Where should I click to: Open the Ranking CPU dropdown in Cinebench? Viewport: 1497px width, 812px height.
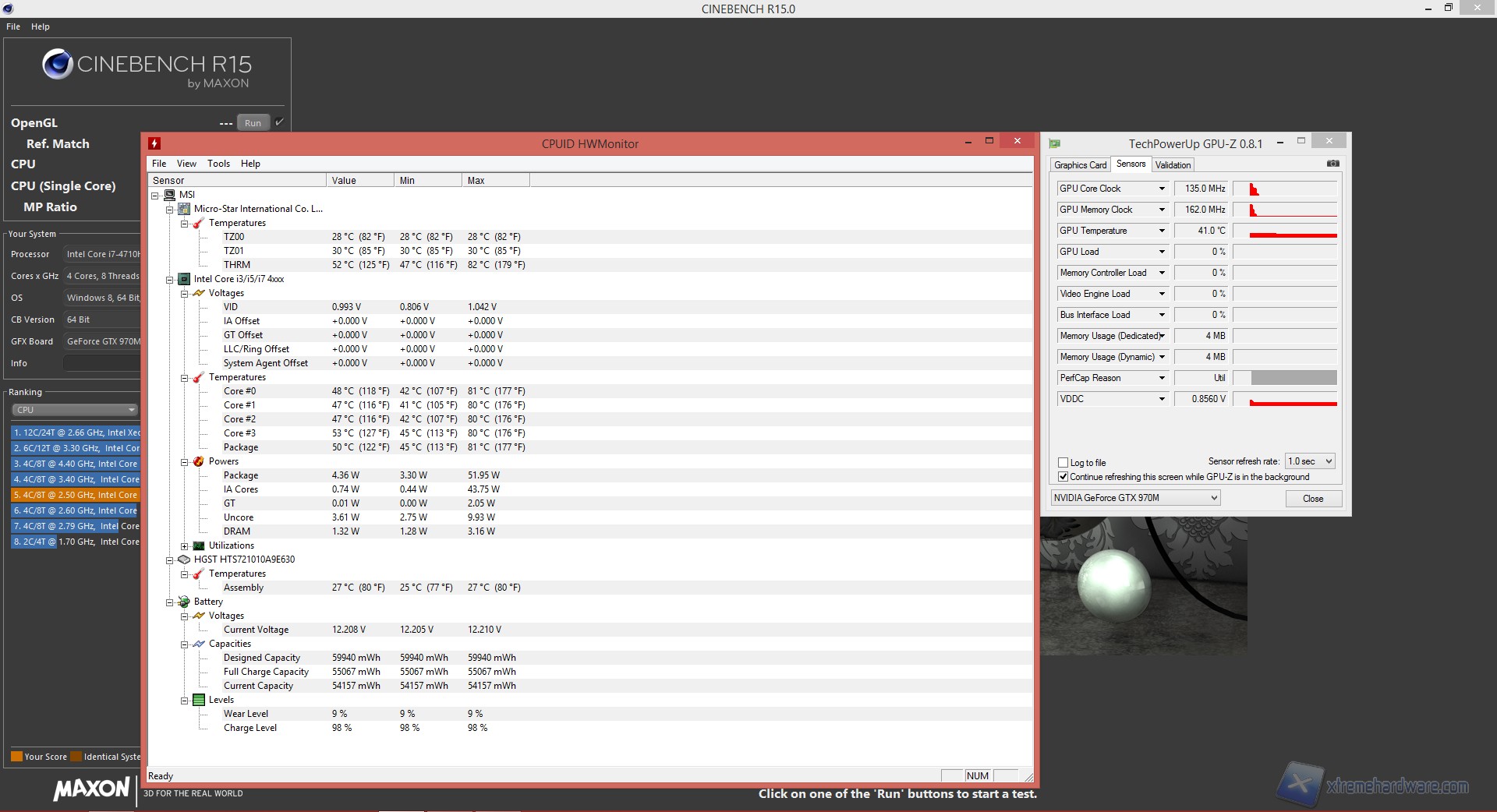(75, 410)
